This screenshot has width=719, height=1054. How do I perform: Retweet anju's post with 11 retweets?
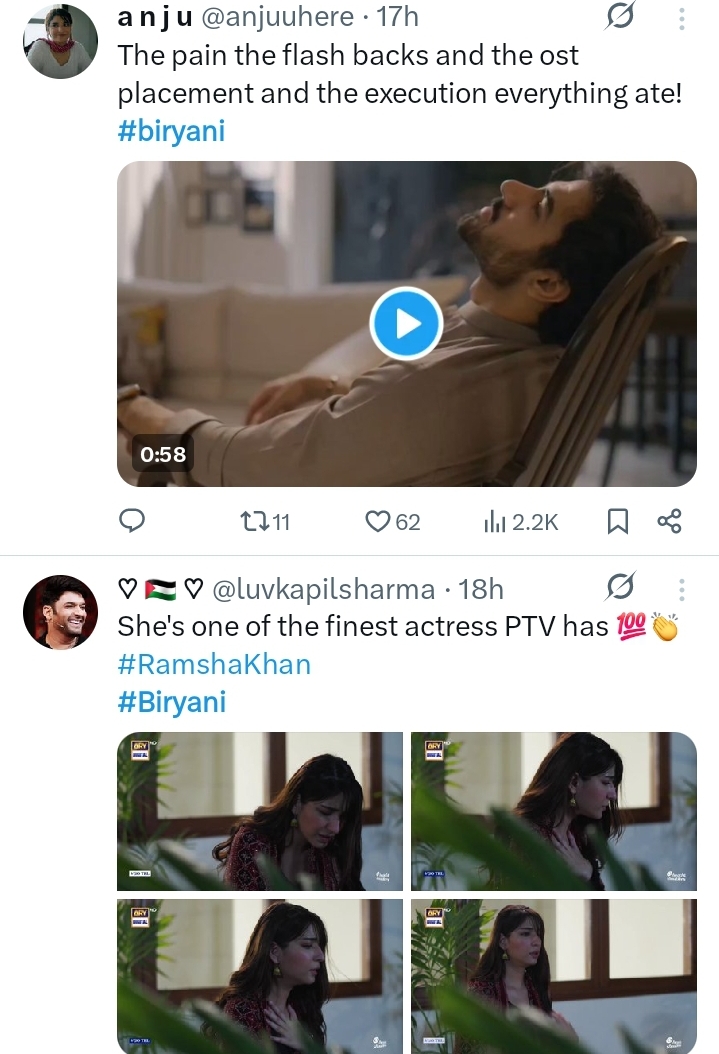pyautogui.click(x=266, y=520)
